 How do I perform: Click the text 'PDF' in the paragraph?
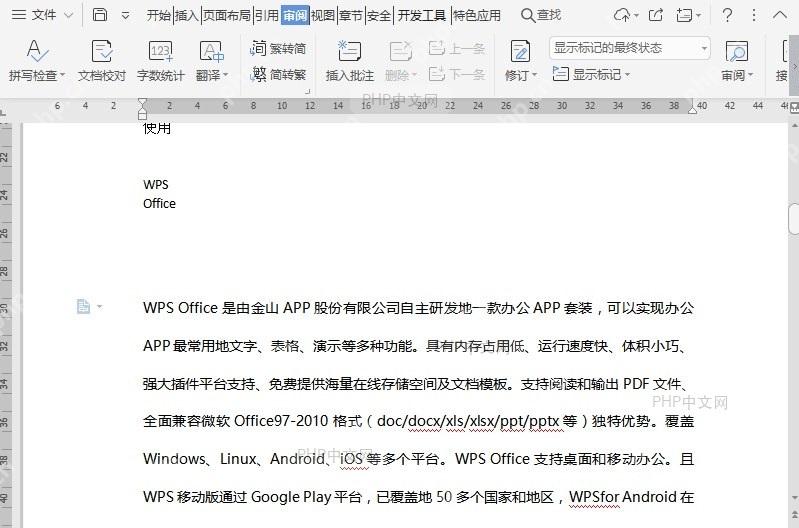(x=636, y=384)
